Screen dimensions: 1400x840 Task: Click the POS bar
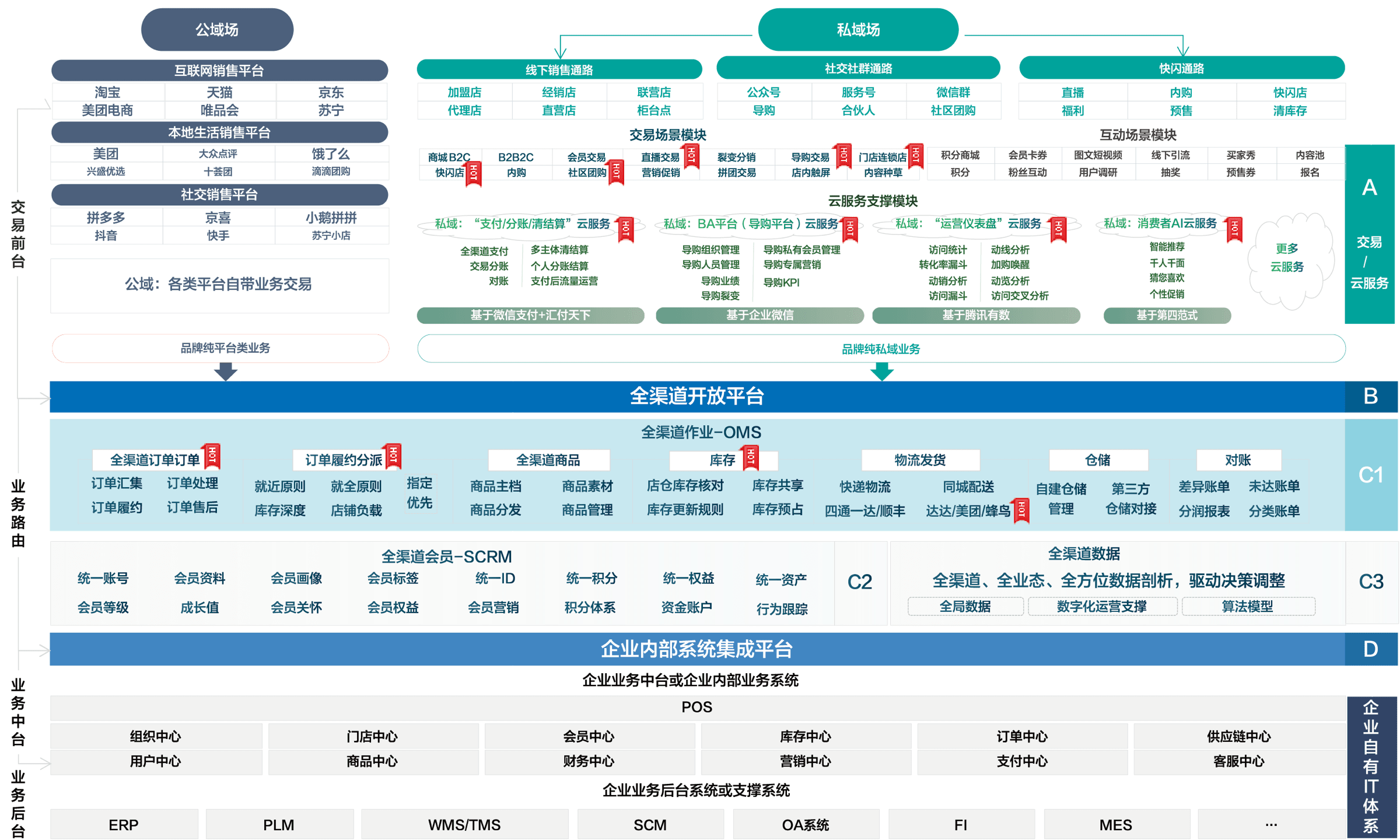coord(698,707)
